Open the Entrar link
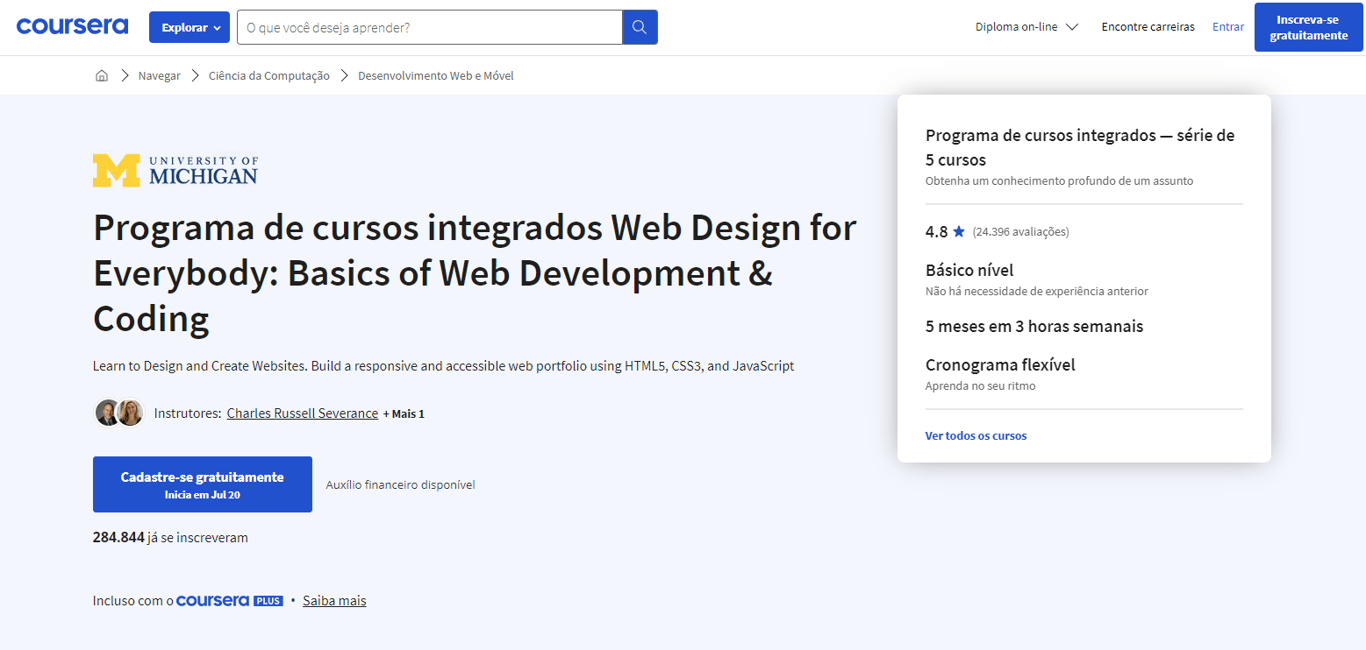Viewport: 1366px width, 650px height. [1227, 27]
